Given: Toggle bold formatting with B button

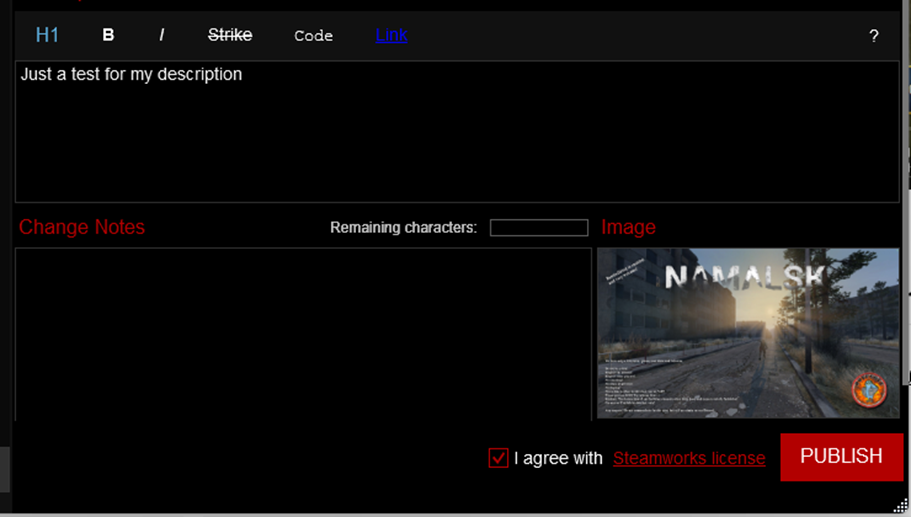Looking at the screenshot, I should click(x=108, y=35).
